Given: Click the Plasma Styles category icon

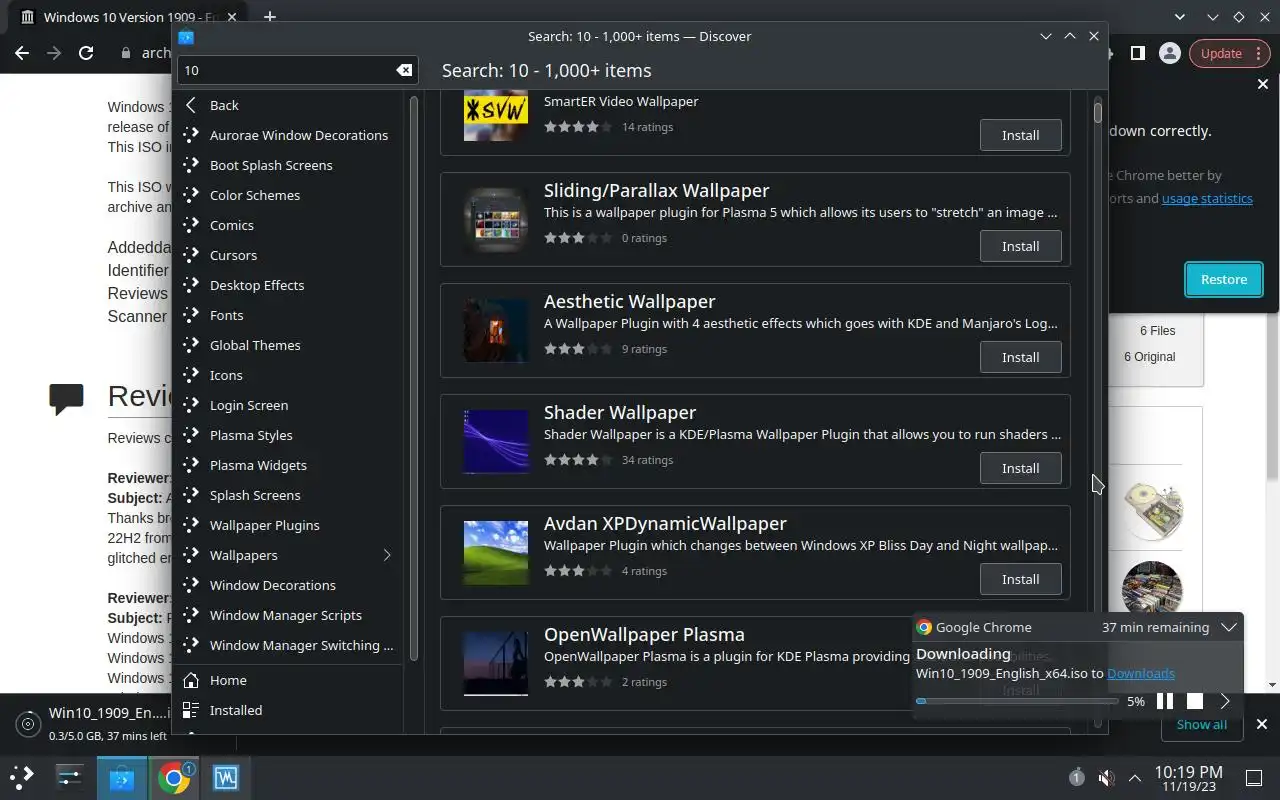Looking at the screenshot, I should coord(191,435).
